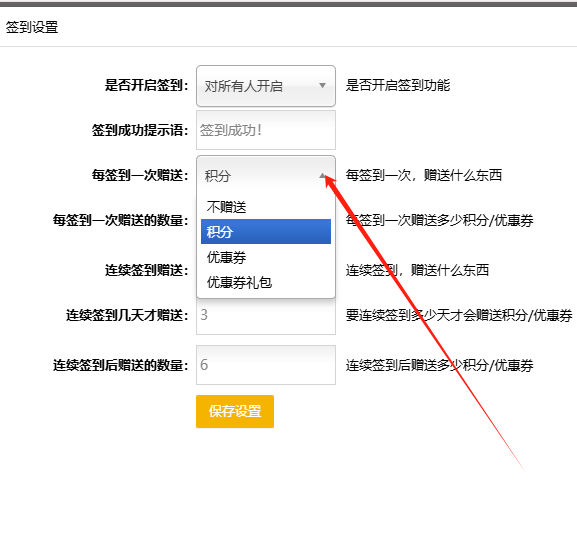Click the hint 每签到一次，赠送什么东西
The height and width of the screenshot is (544, 577).
424,175
